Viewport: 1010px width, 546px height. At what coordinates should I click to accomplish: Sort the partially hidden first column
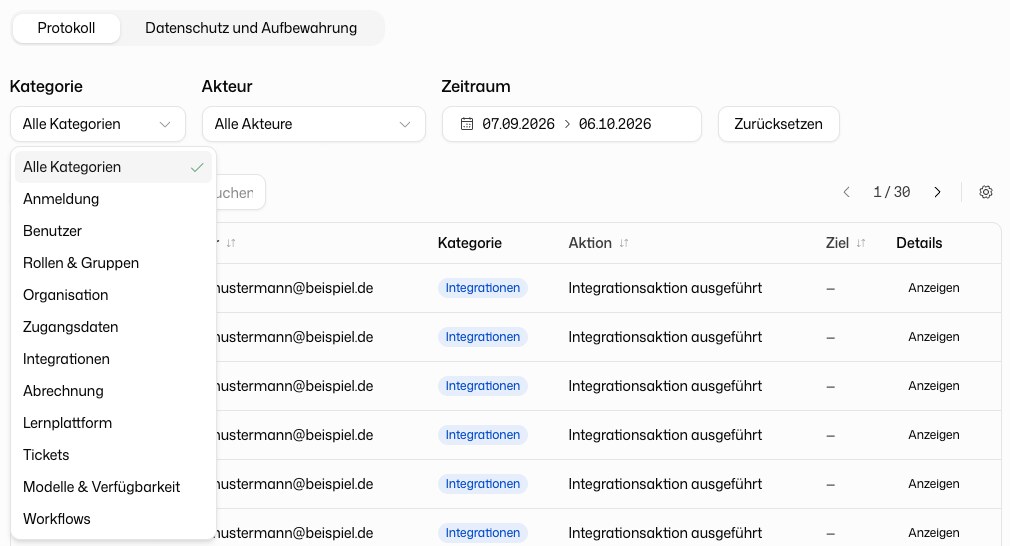click(x=231, y=243)
